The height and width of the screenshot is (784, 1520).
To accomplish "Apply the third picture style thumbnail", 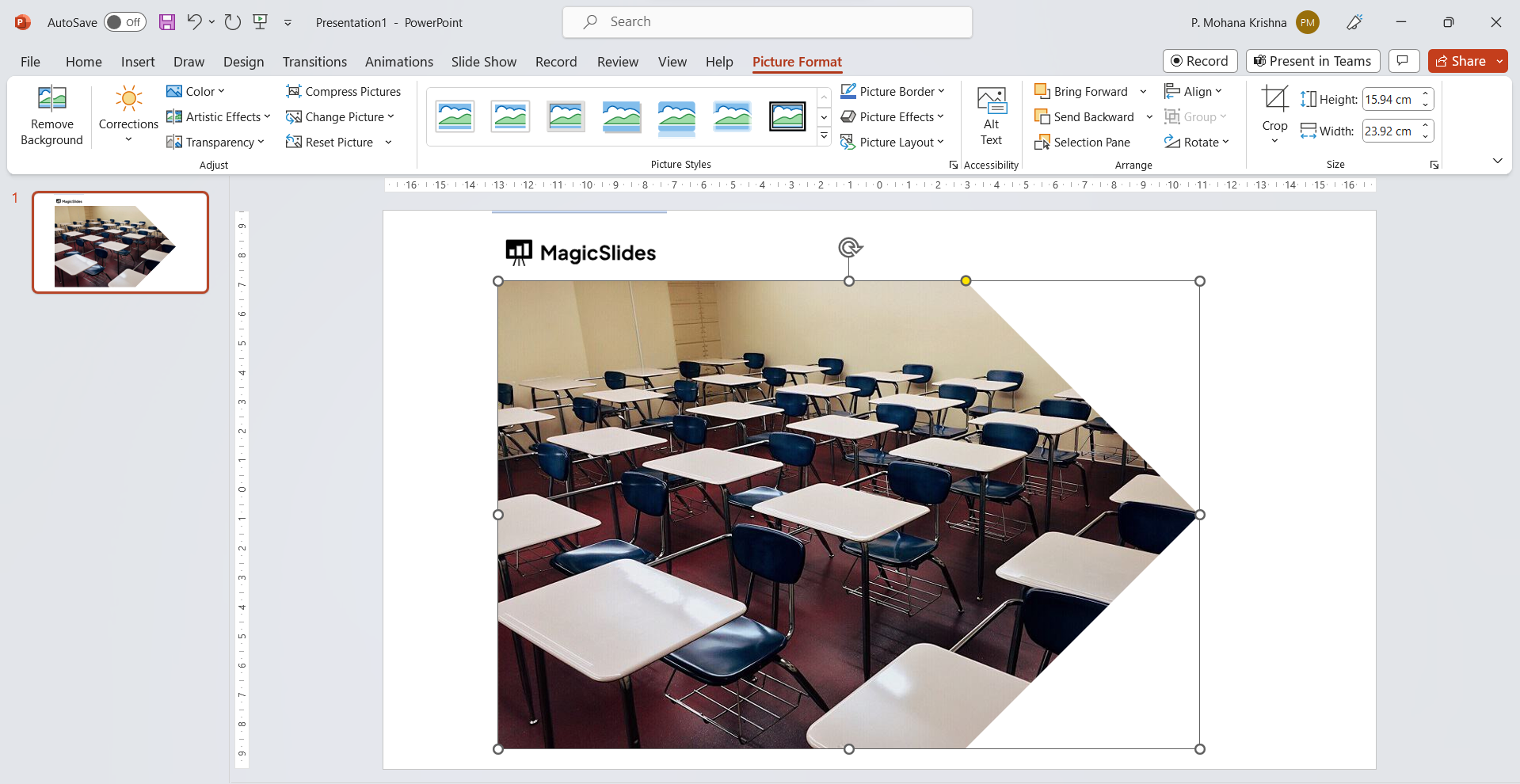I will [566, 116].
